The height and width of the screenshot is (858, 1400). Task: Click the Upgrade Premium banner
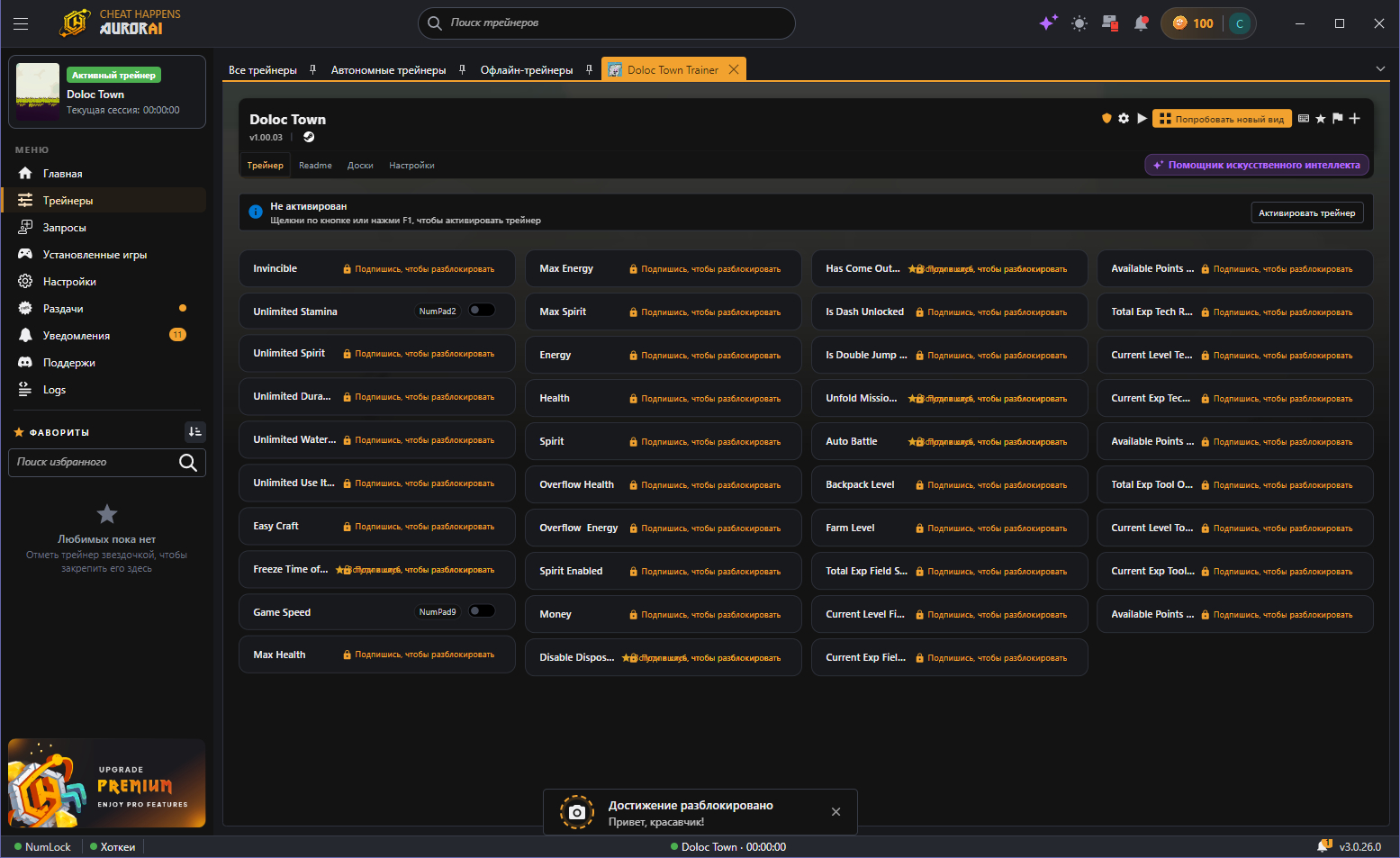click(x=107, y=783)
